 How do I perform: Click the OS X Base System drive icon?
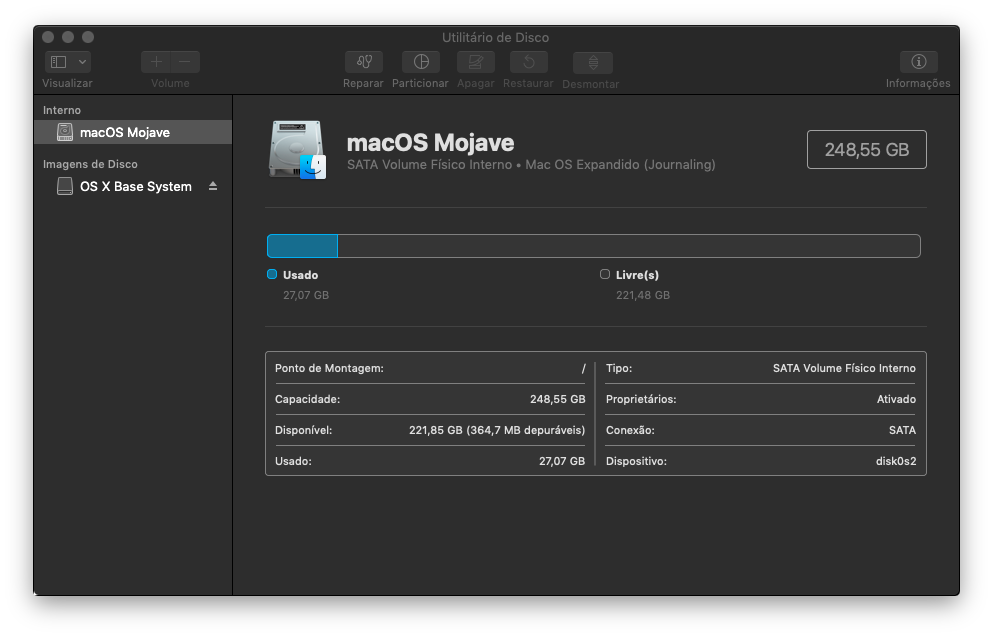click(x=65, y=186)
